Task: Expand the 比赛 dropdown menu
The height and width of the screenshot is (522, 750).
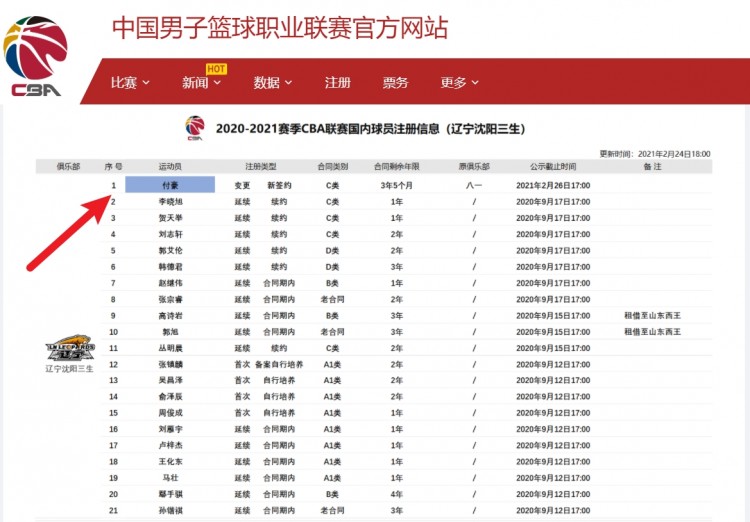Action: tap(130, 83)
